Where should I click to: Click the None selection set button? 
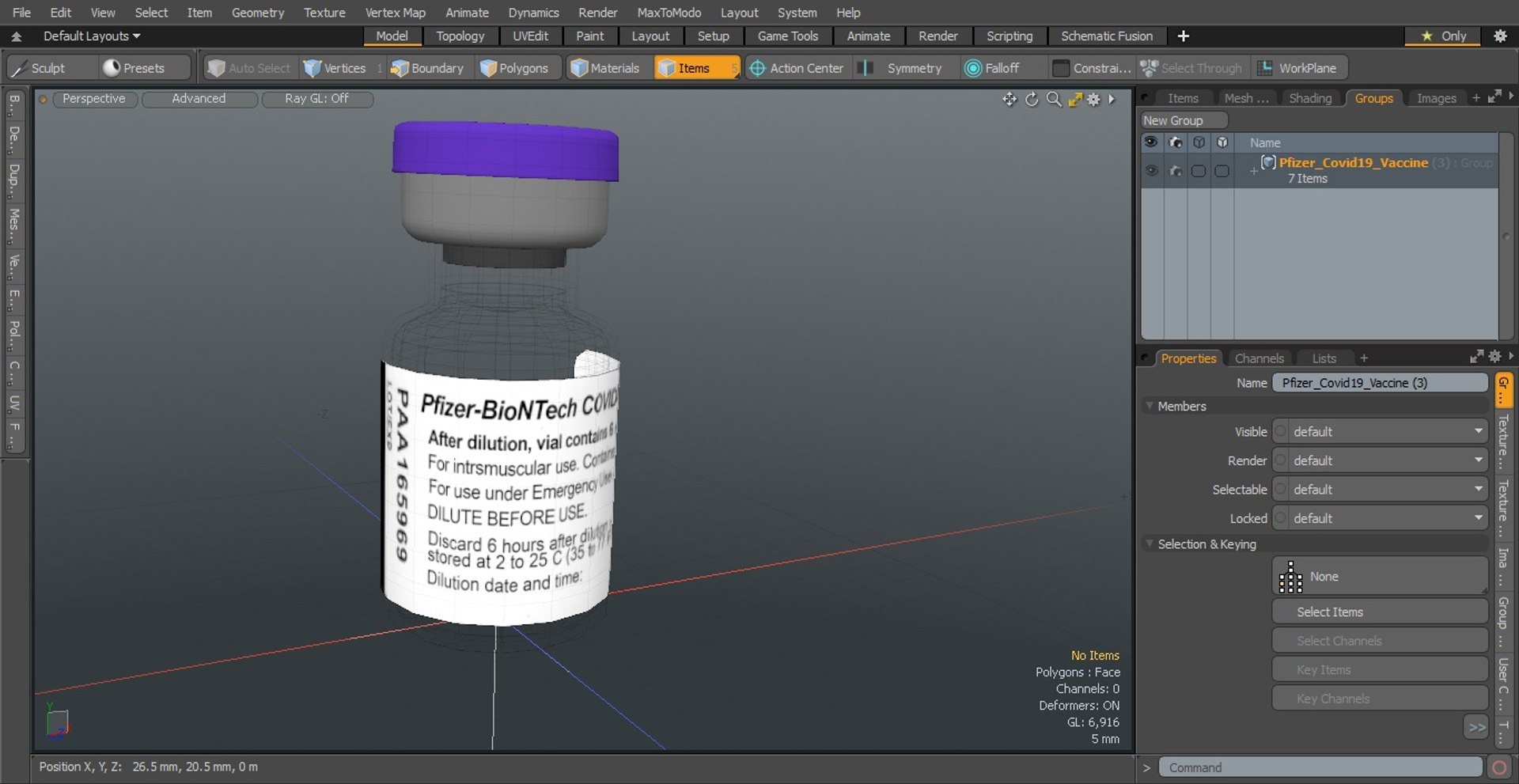[1380, 576]
